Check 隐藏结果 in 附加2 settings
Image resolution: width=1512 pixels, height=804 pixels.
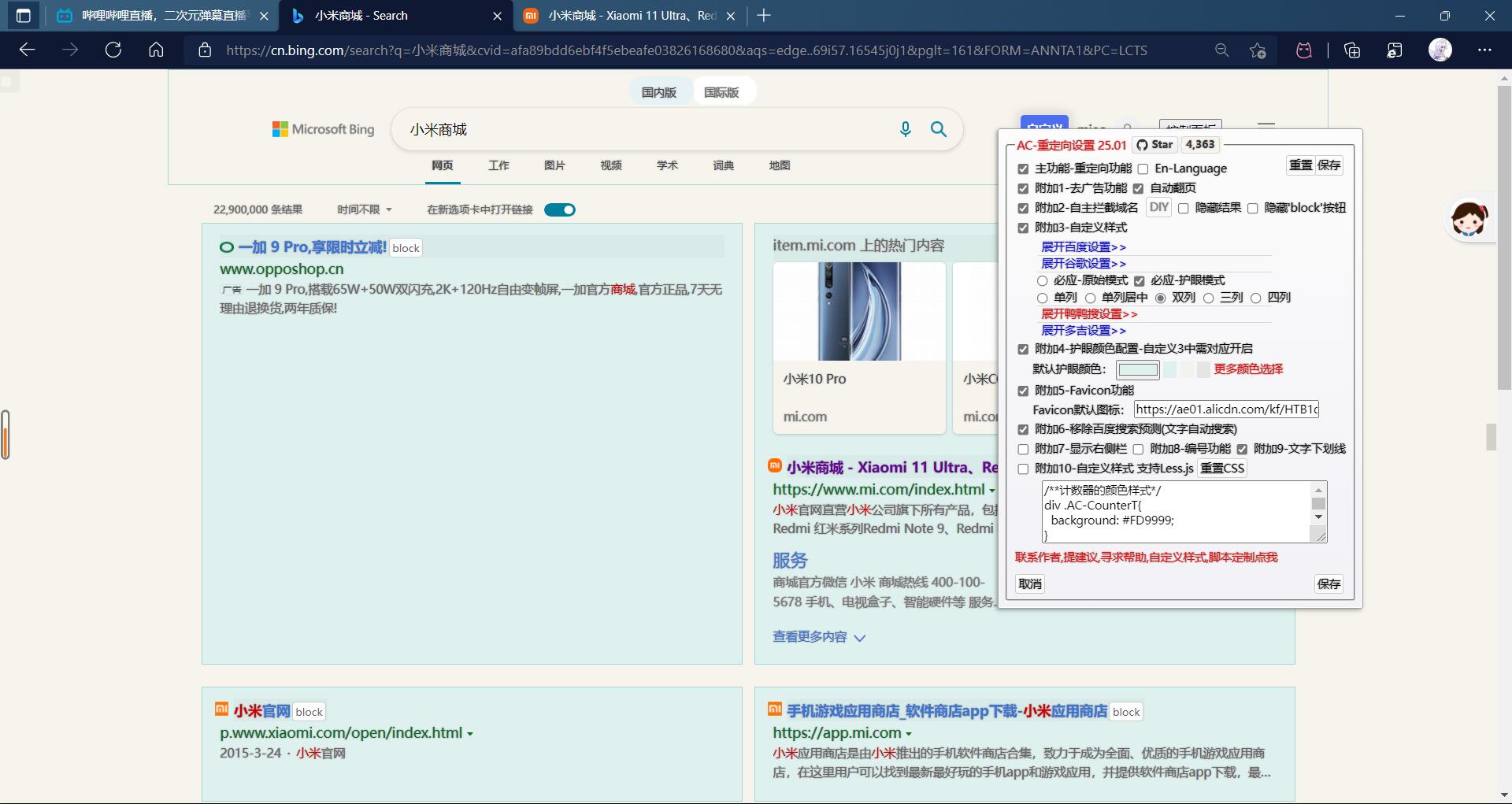tap(1184, 208)
